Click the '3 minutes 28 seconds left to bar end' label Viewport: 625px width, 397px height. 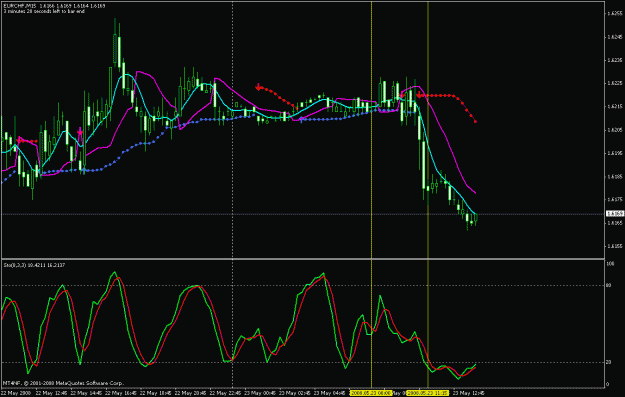43,12
